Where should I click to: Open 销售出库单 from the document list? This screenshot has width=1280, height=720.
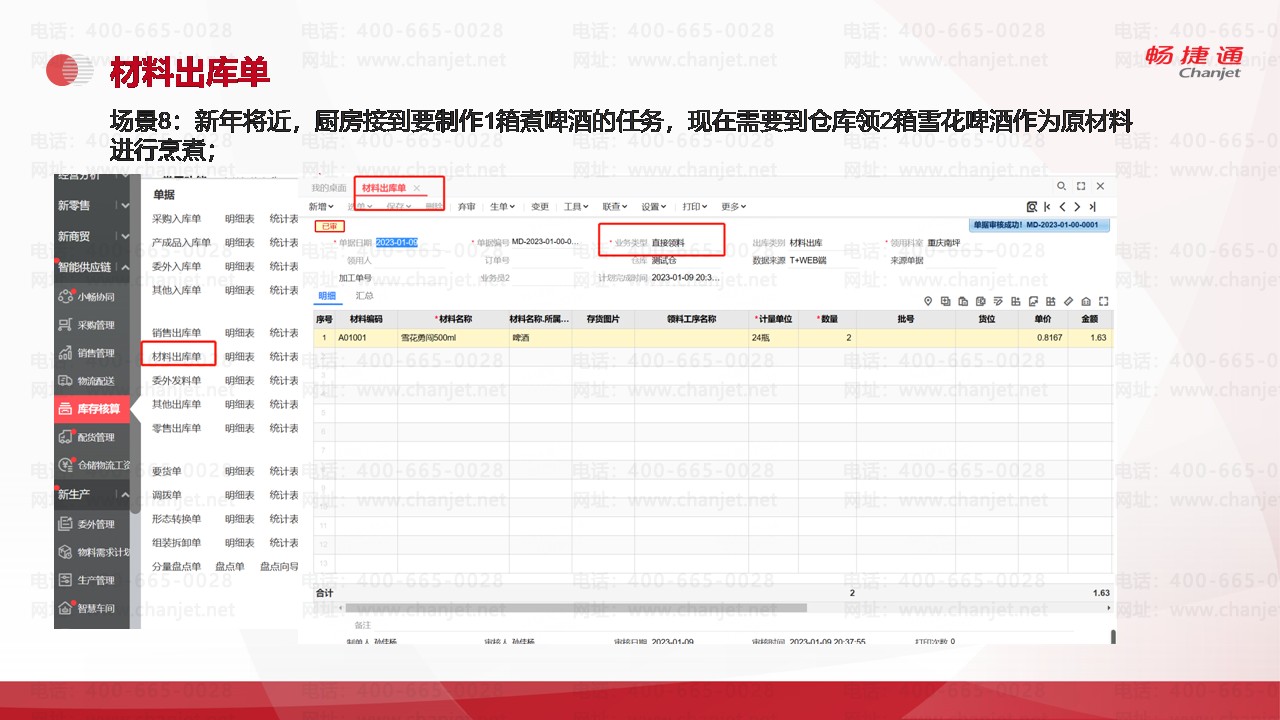coord(176,332)
